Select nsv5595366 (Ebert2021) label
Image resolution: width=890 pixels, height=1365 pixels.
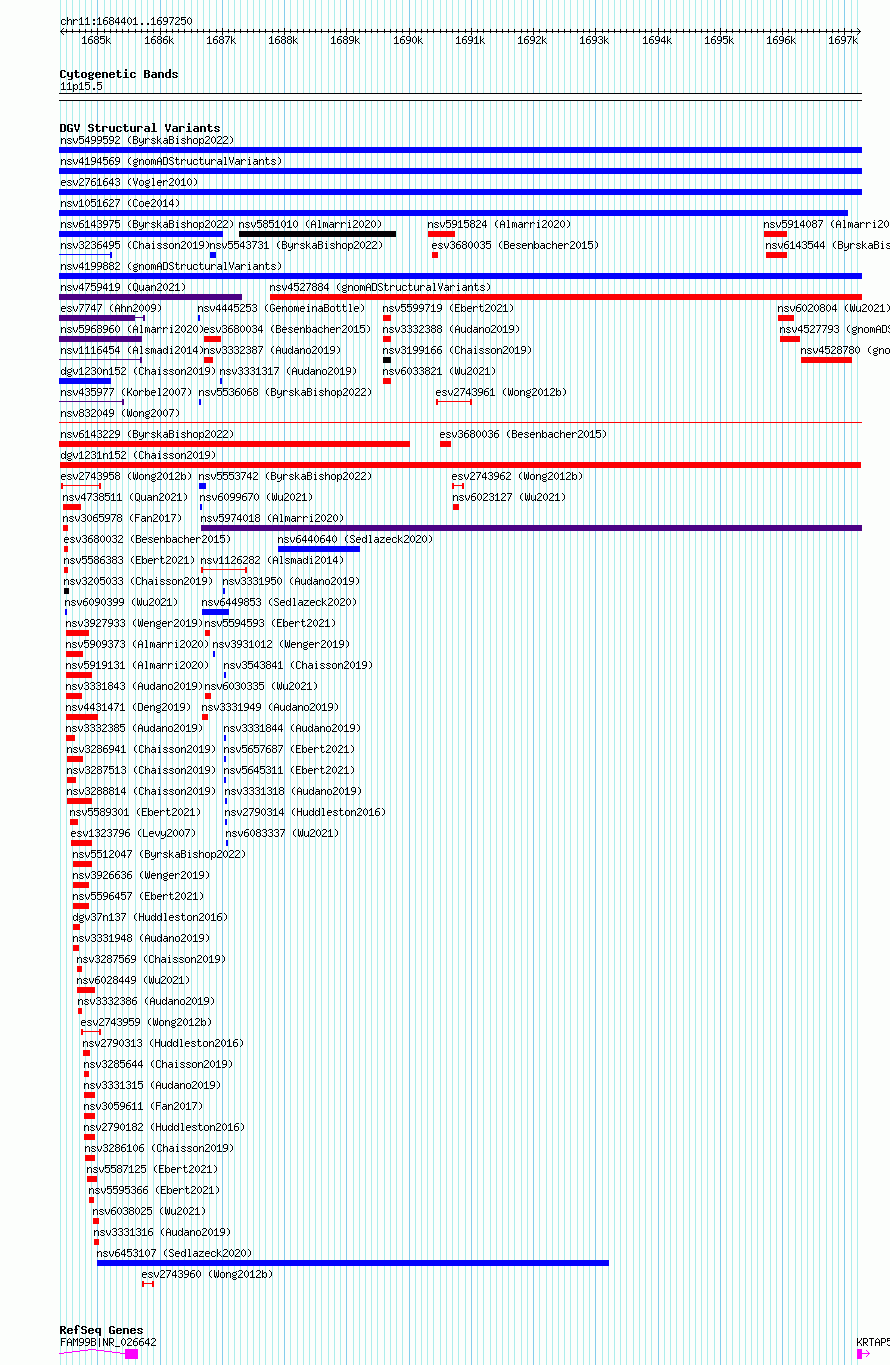pos(154,1191)
